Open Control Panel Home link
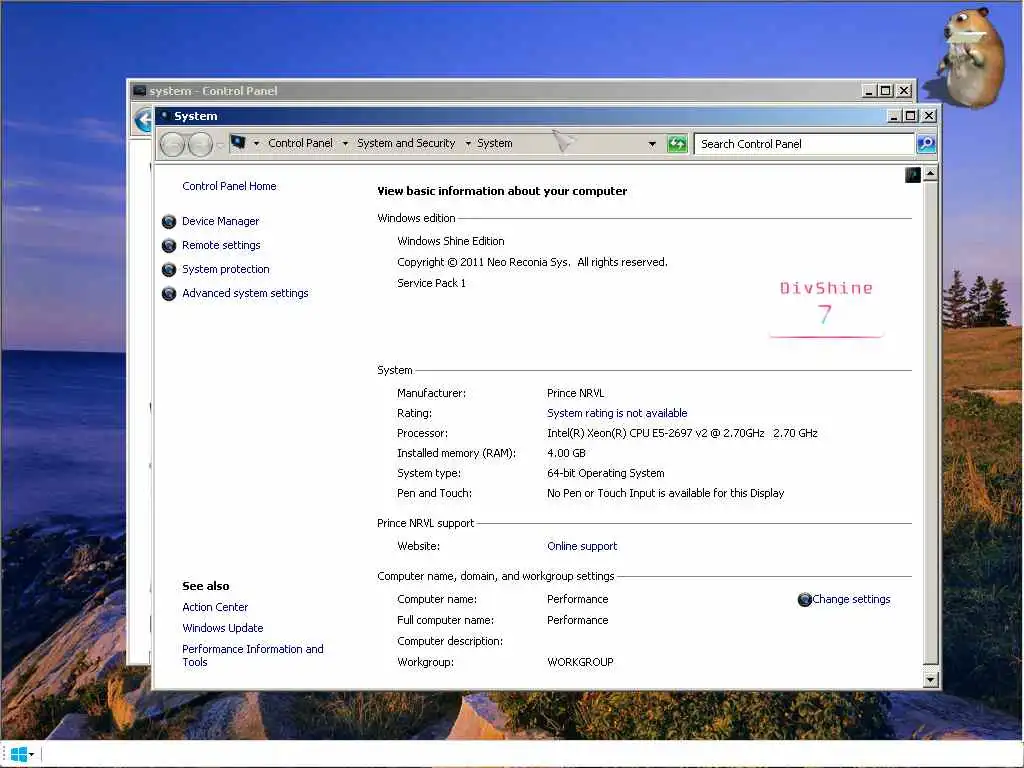 coord(229,186)
